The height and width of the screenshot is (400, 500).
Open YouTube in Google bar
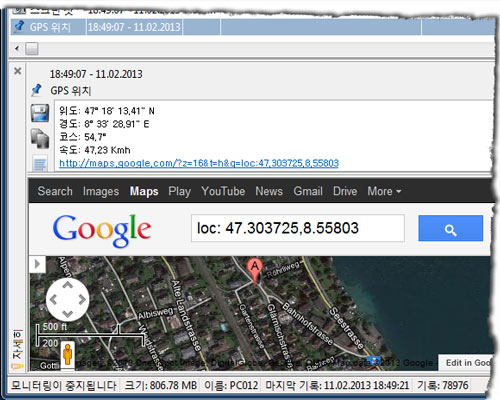pyautogui.click(x=223, y=191)
